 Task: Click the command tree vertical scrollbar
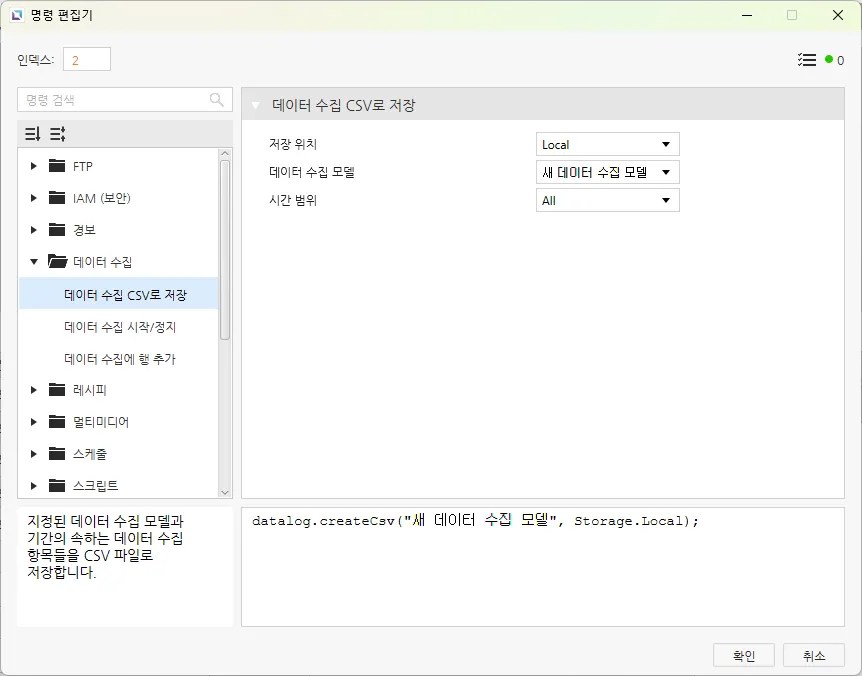(x=225, y=250)
